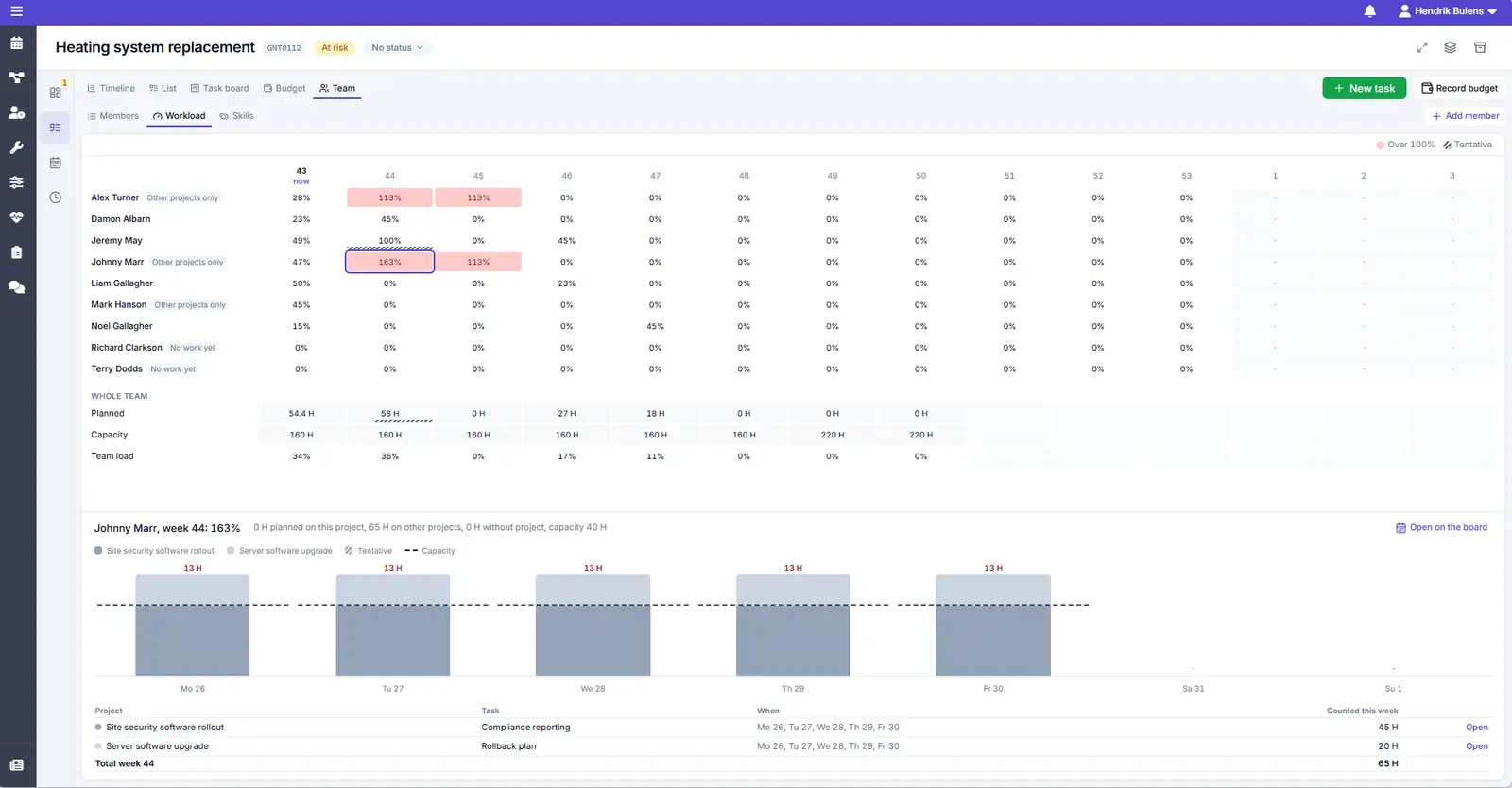Click Add member
1512x788 pixels.
1465,116
